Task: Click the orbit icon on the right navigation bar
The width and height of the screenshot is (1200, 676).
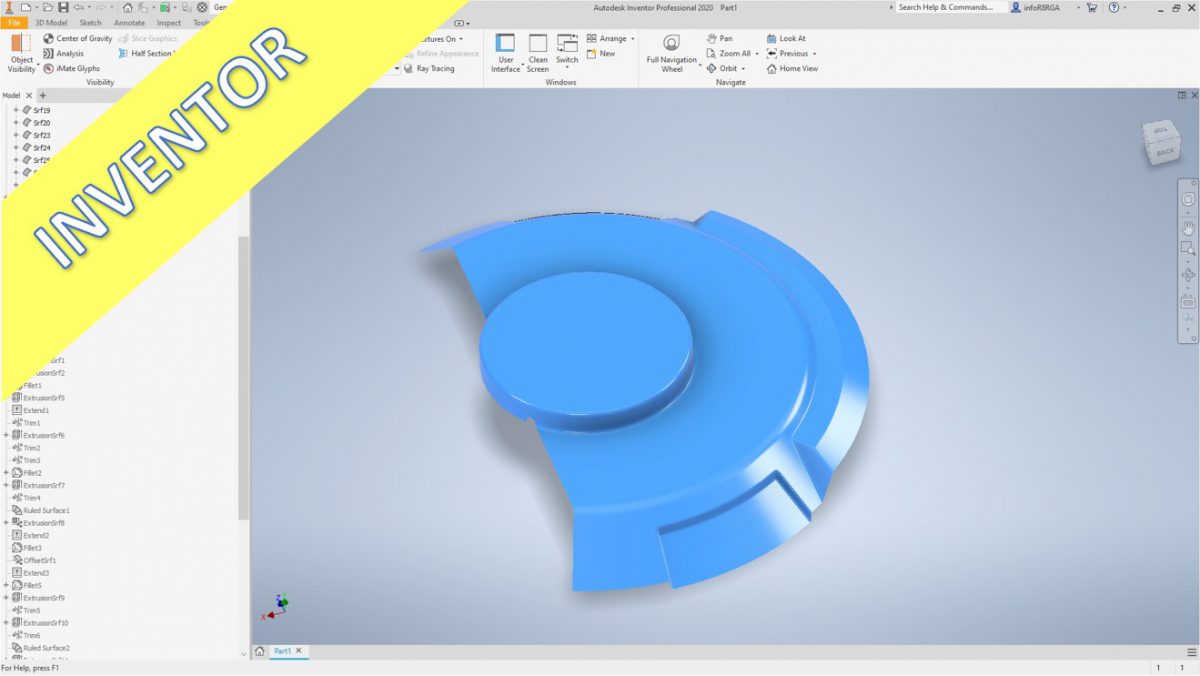Action: 1188,275
